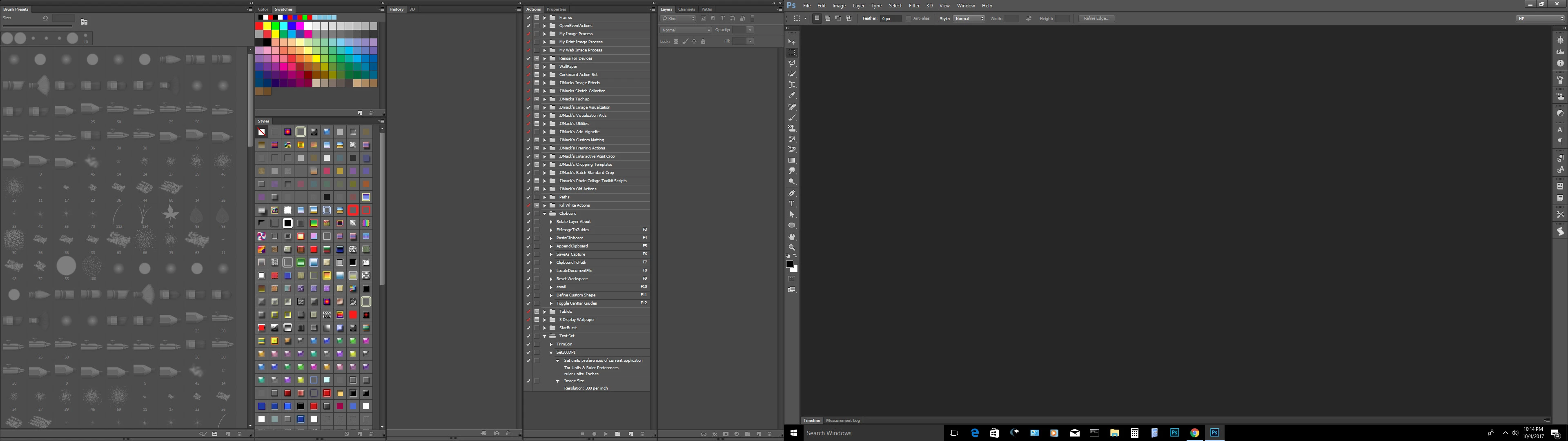Toggle dialog box for OpenEventActions set
This screenshot has height=441, width=1568.
[536, 26]
